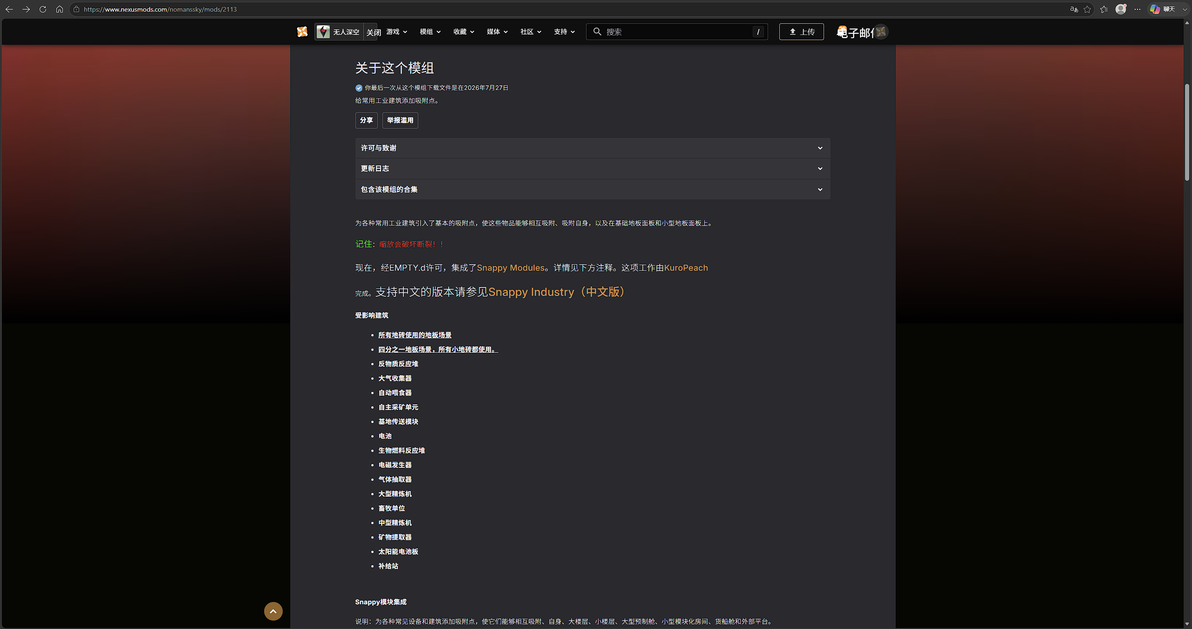
Task: Open the 支持 navigation menu
Action: tap(564, 32)
